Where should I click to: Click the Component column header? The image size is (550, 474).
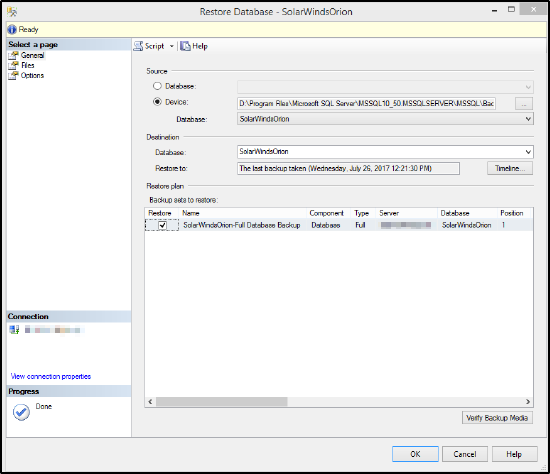pyautogui.click(x=329, y=213)
